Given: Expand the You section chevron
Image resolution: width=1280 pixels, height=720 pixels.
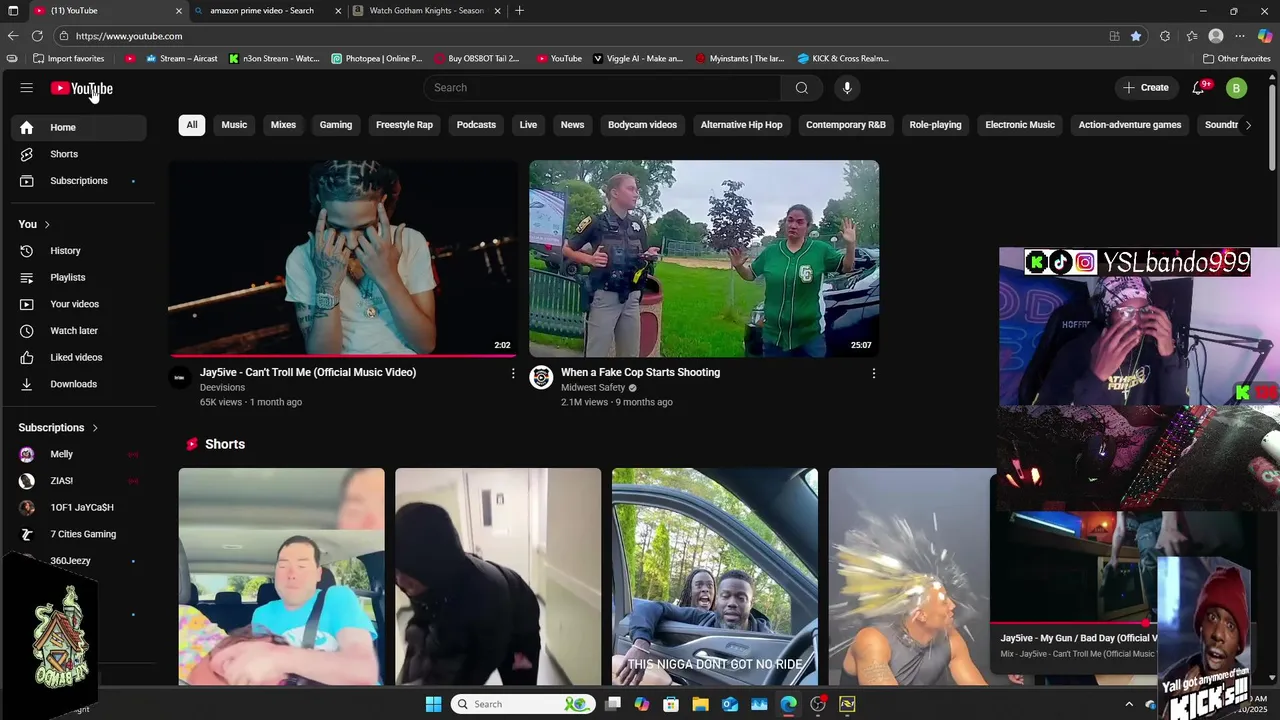Looking at the screenshot, I should (47, 224).
